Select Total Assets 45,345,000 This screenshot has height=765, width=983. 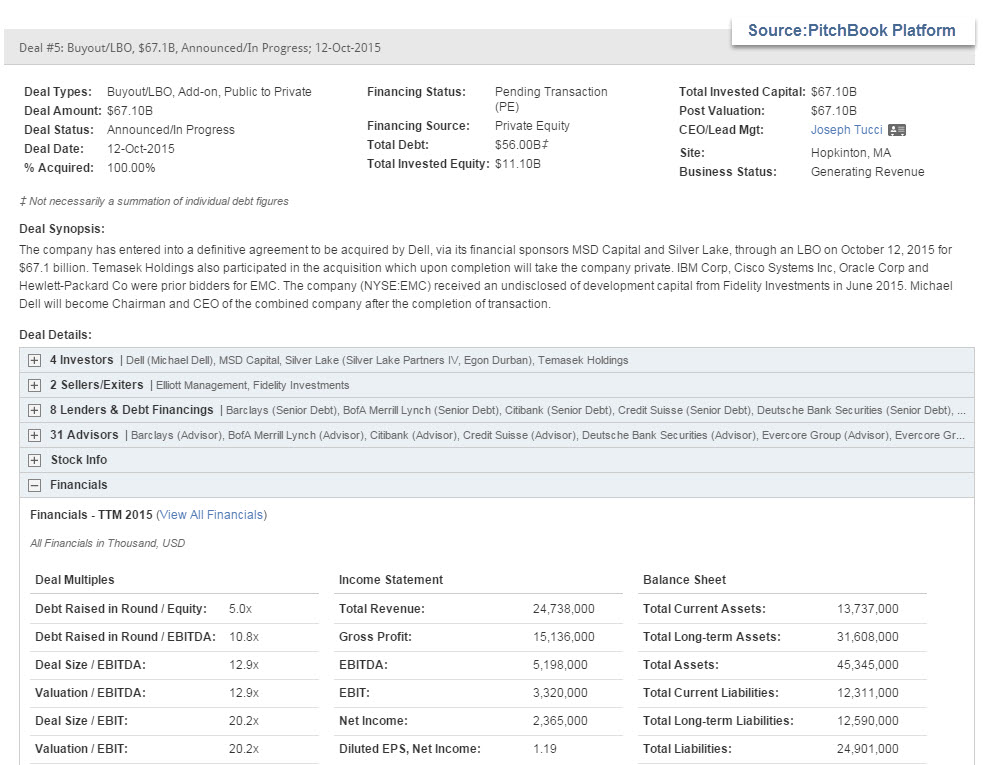pos(868,665)
